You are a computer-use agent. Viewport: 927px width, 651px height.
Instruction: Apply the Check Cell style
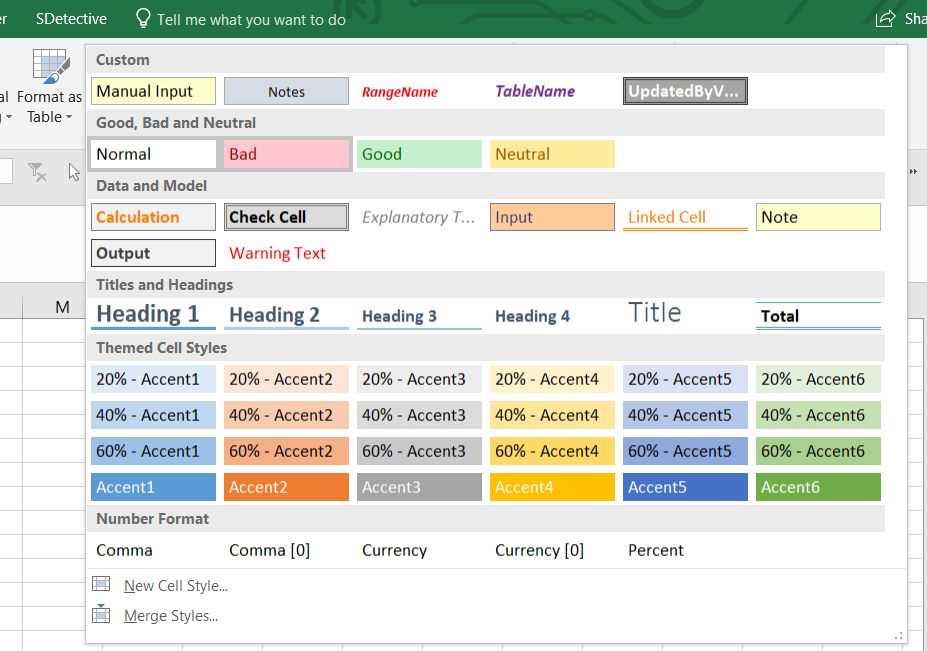286,217
